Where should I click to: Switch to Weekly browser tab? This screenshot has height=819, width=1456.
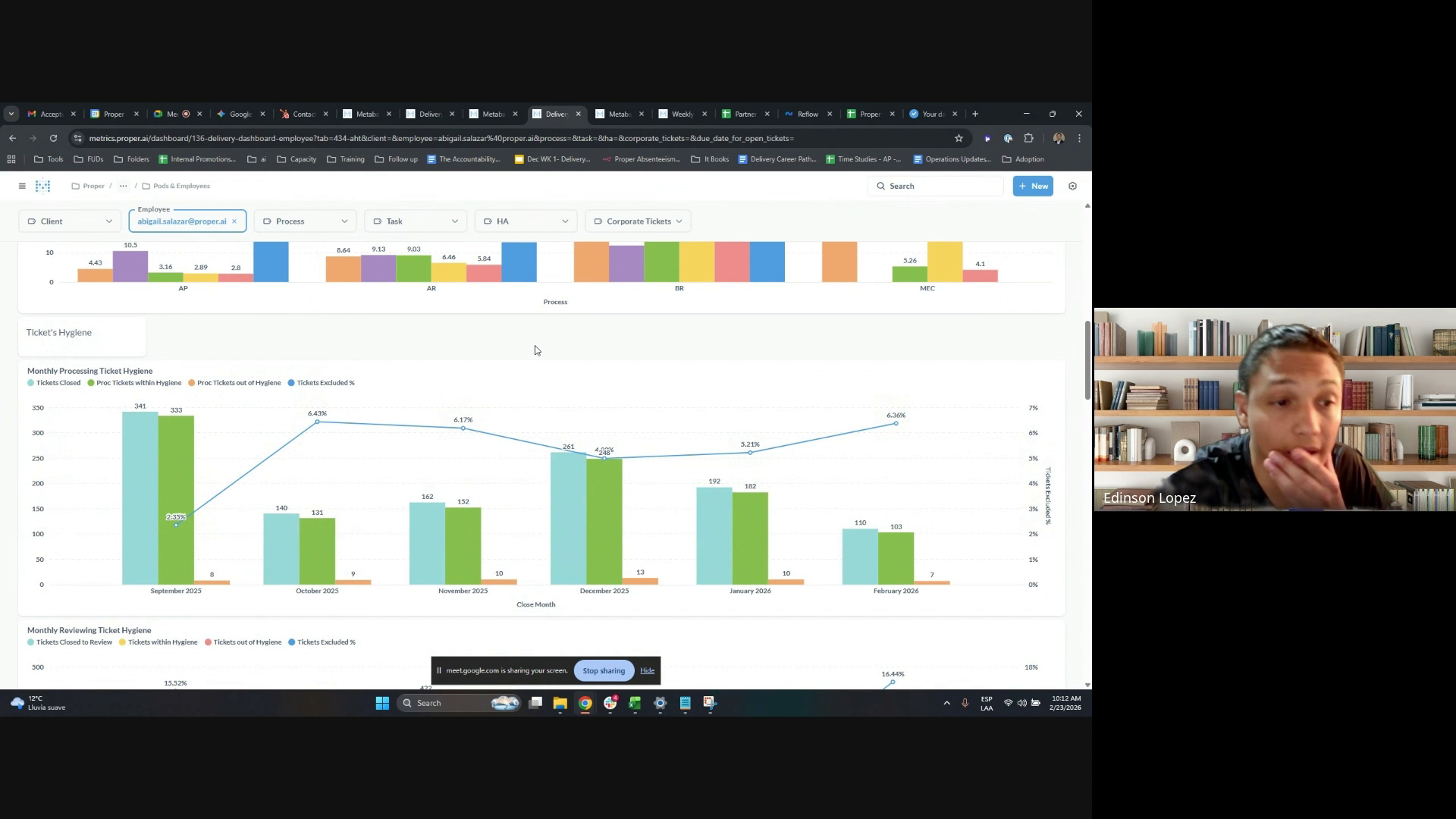click(x=681, y=114)
